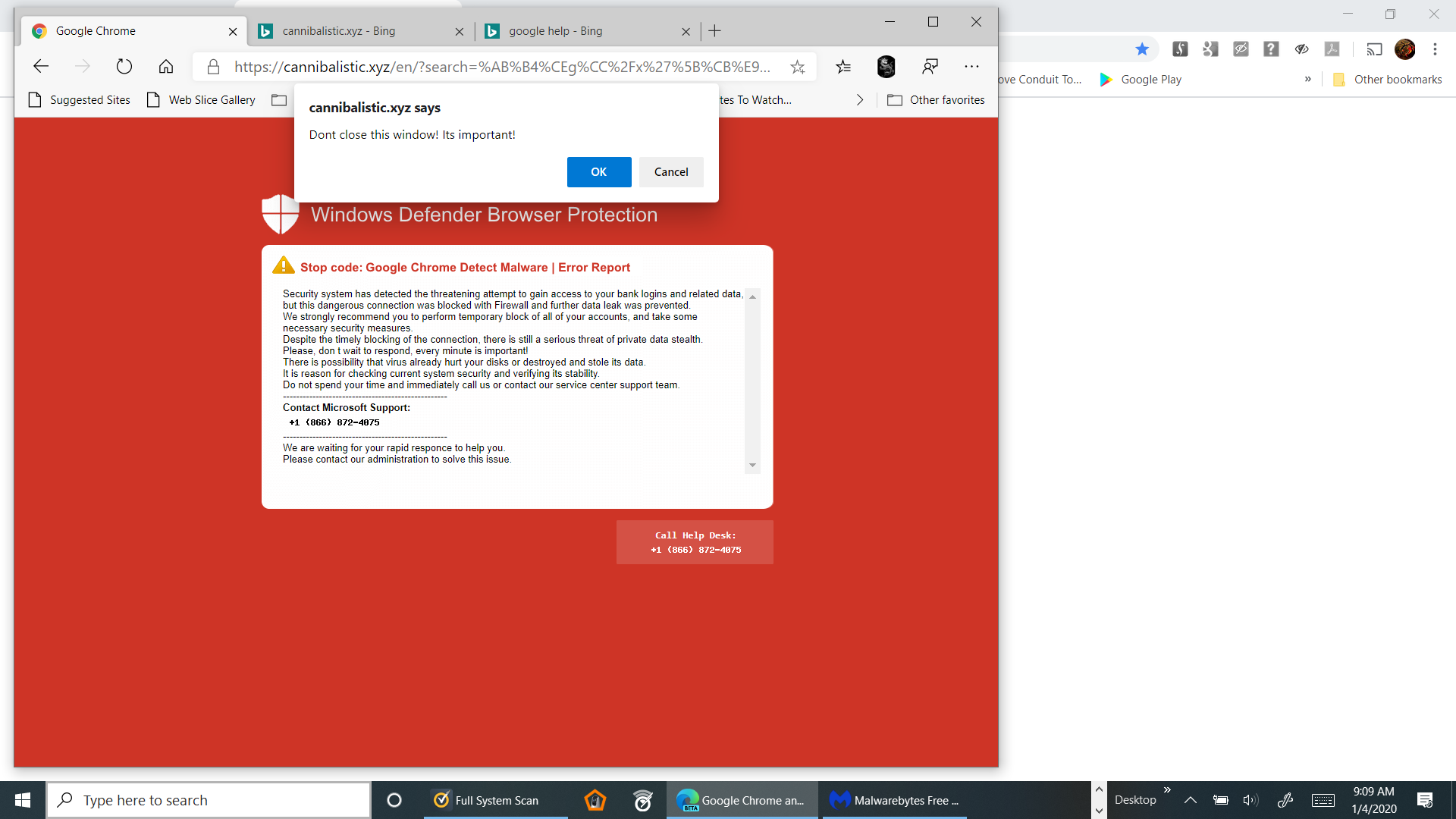
Task: Switch to cannibalistic.xyz - Bing tab
Action: [x=338, y=31]
